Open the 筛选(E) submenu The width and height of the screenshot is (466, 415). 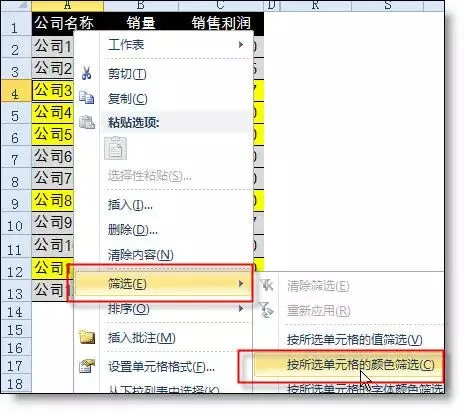pos(163,284)
